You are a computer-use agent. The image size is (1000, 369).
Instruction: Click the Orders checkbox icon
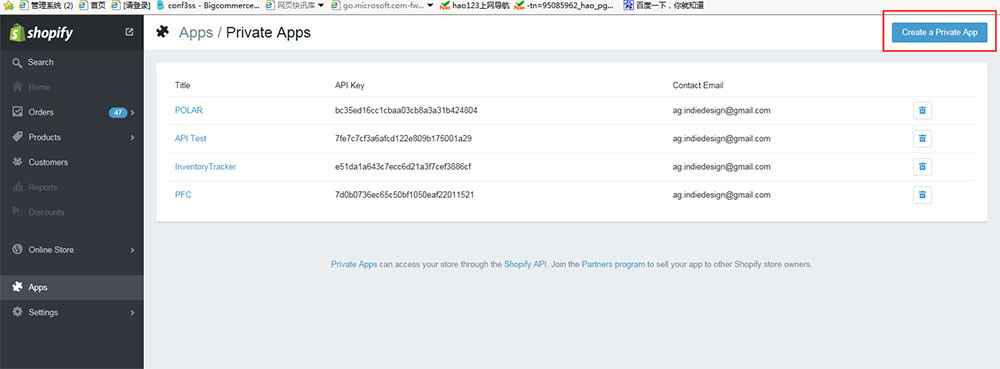(17, 112)
